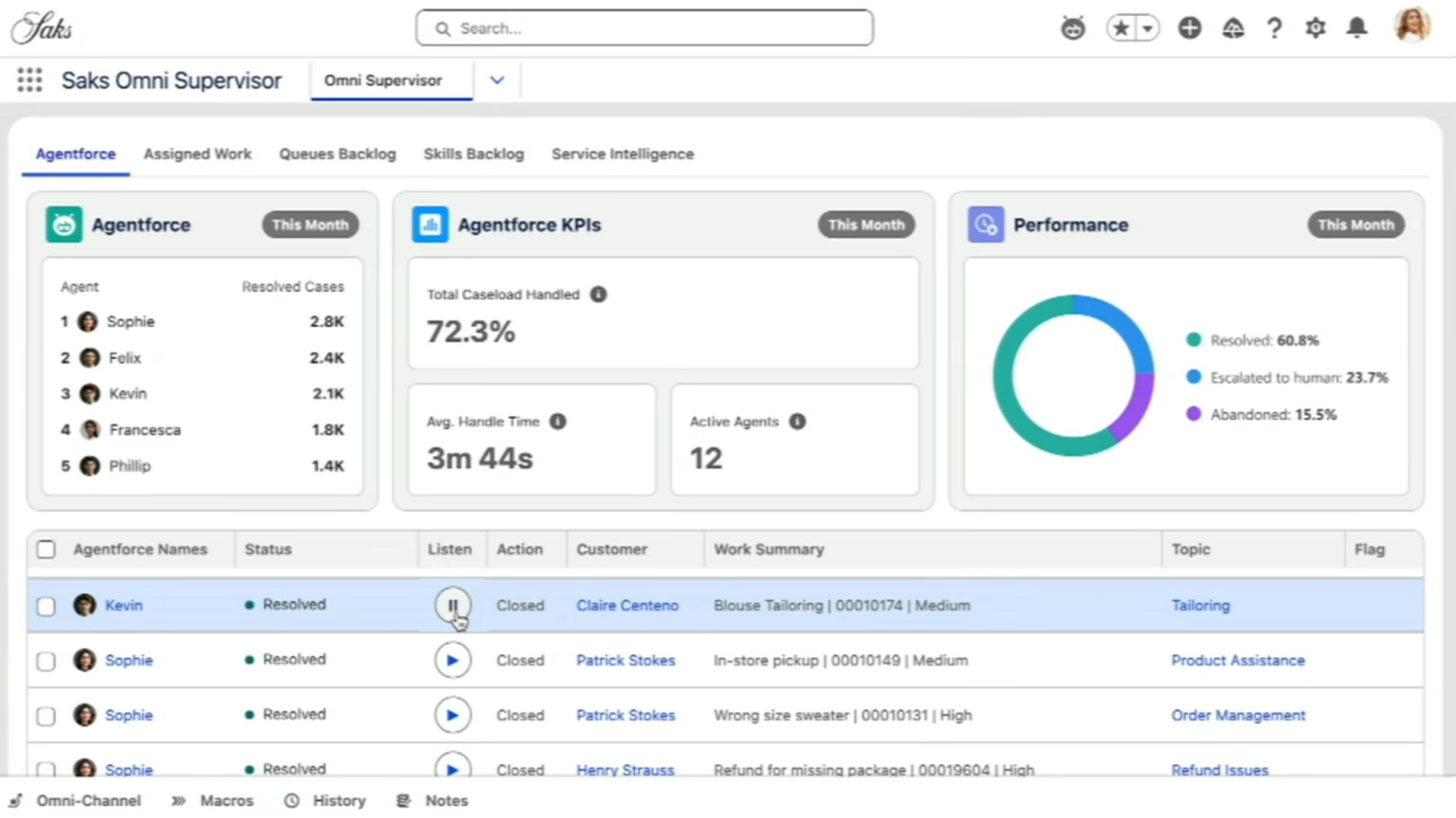Screen dimensions: 1456x818
Task: Sort by the Status column header
Action: (268, 549)
